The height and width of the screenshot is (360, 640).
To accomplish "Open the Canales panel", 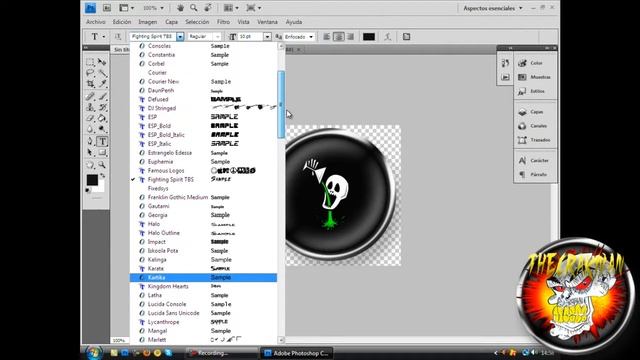I will (535, 126).
